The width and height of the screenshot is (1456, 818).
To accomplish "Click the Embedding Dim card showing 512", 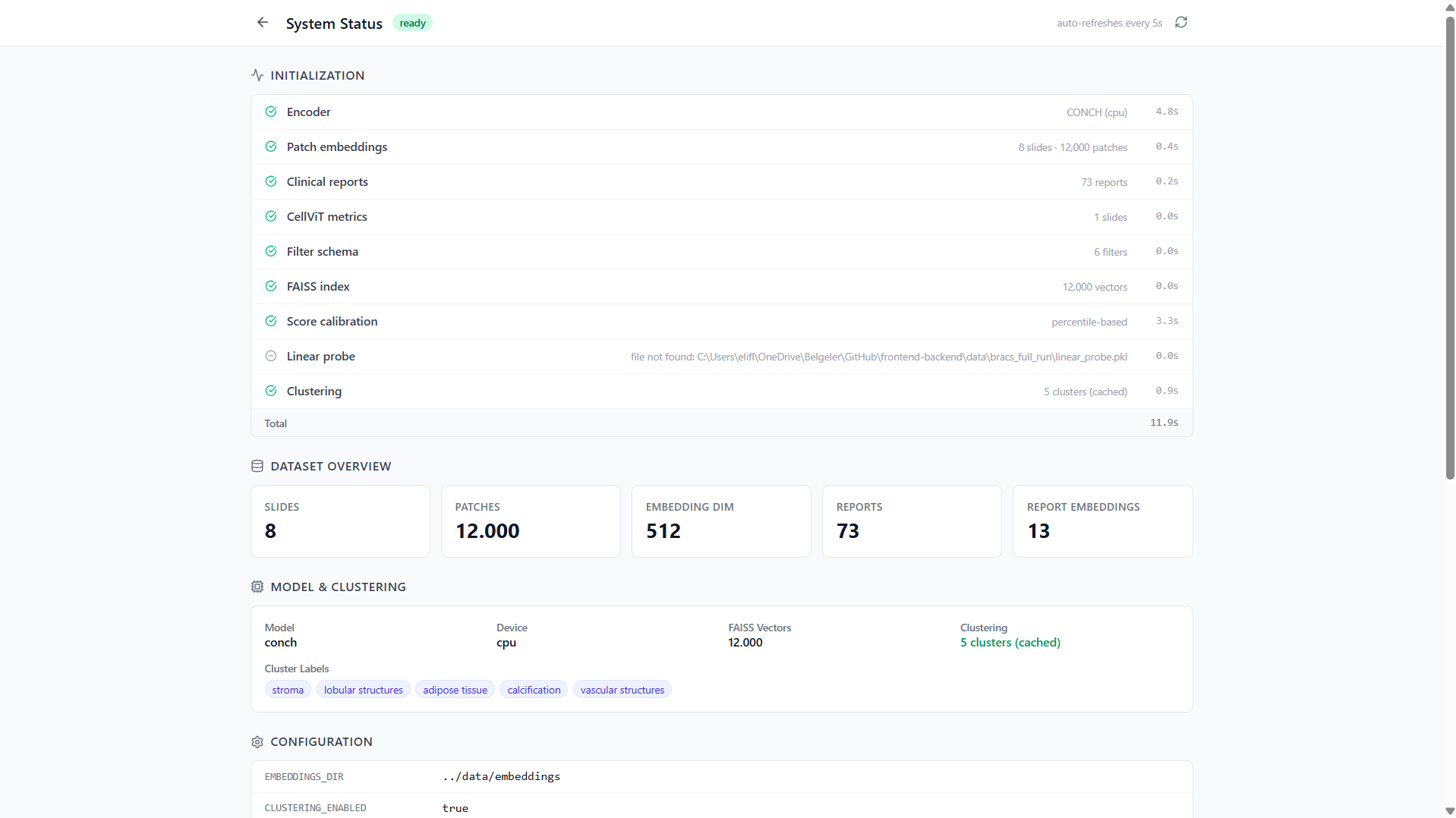I will coord(722,521).
